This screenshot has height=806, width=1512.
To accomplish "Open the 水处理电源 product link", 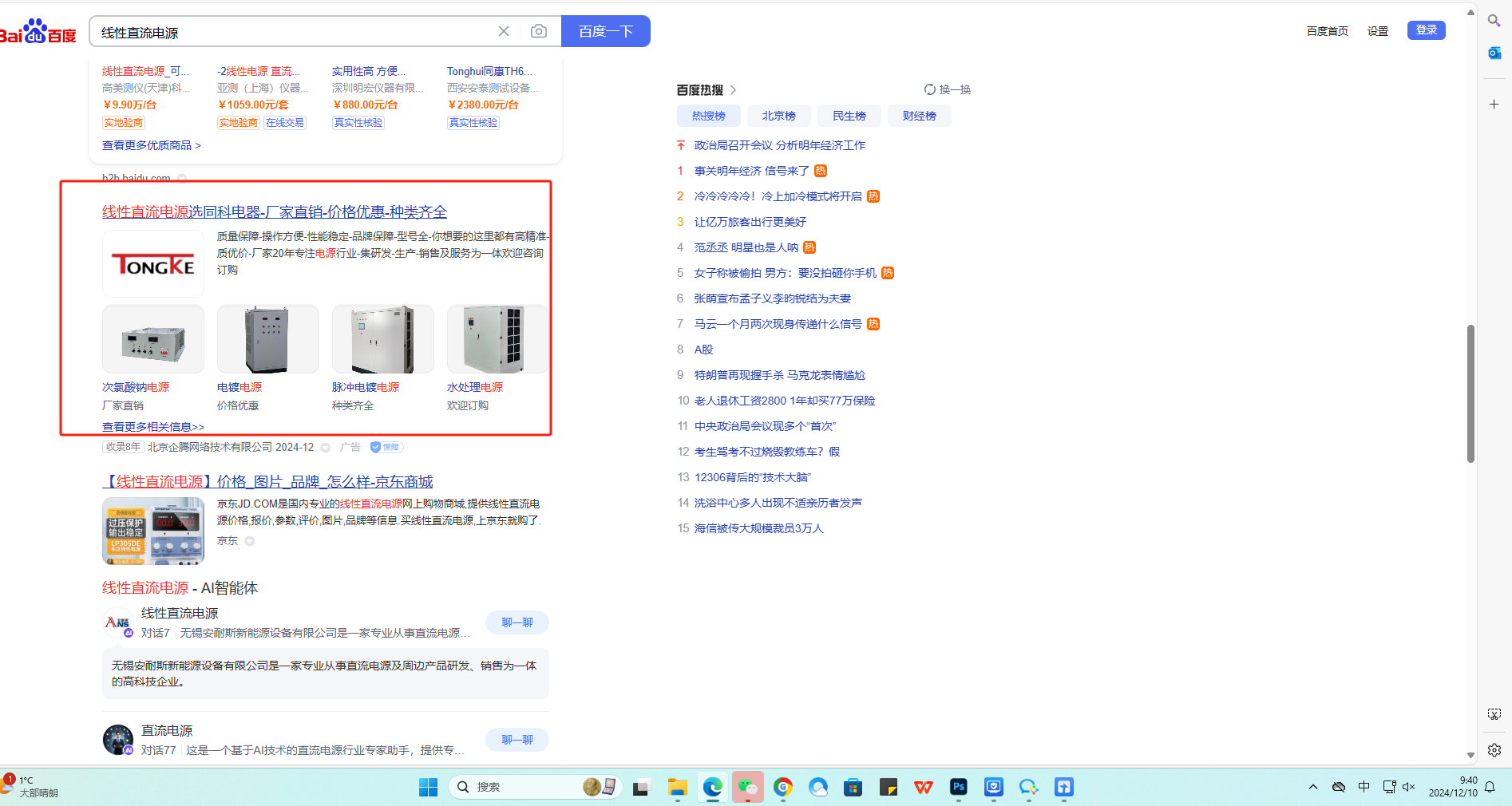I will click(475, 387).
